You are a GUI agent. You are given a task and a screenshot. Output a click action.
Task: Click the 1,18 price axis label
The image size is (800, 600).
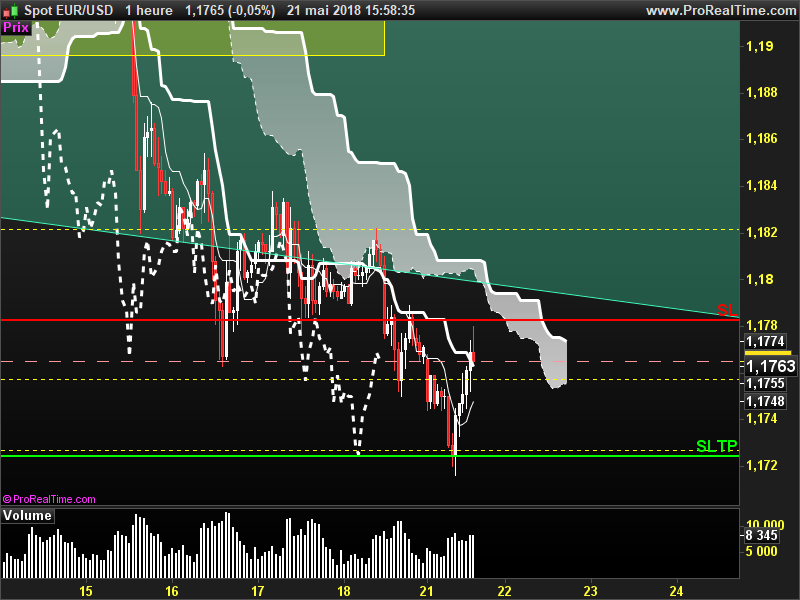point(760,279)
